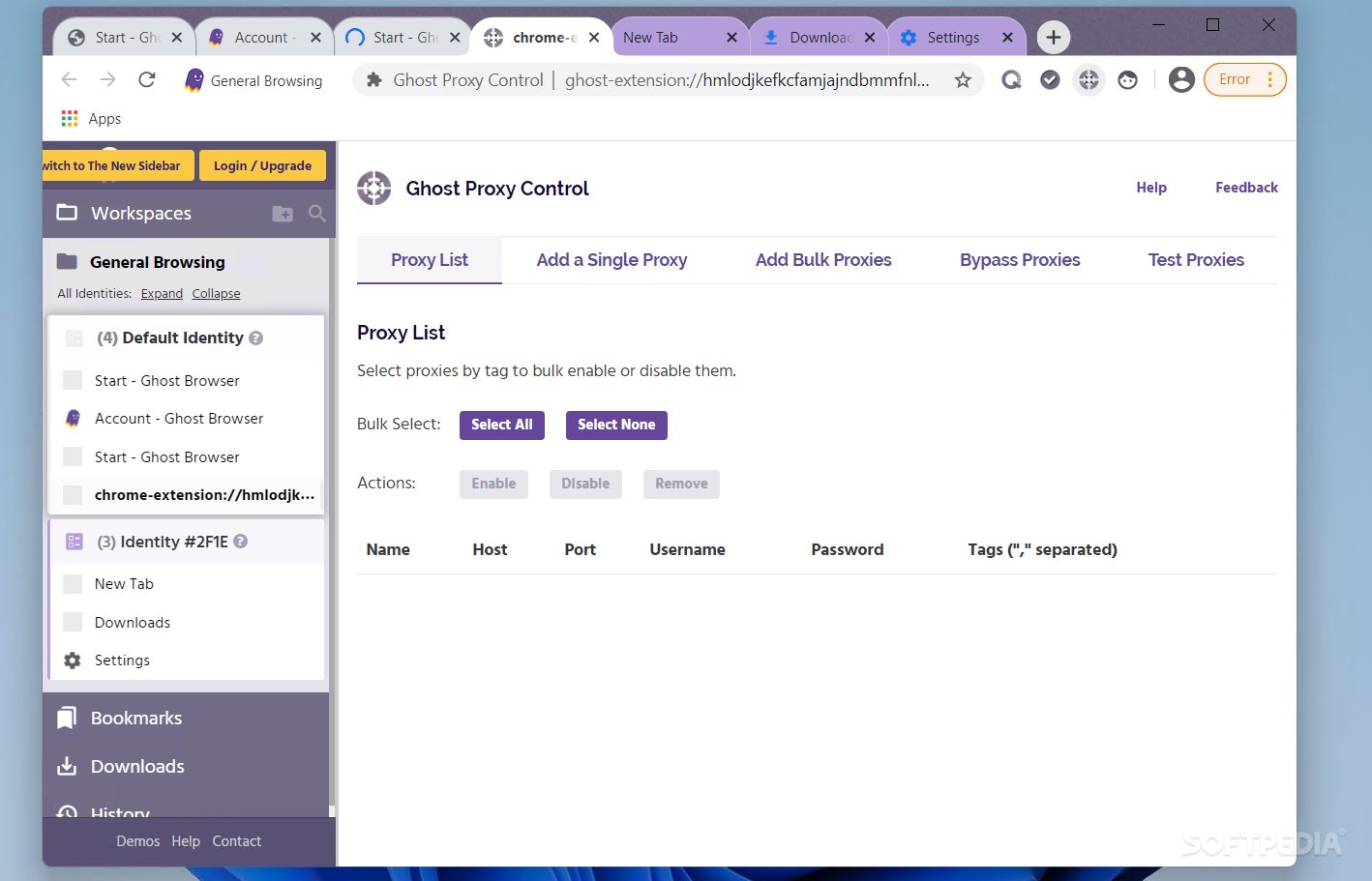Click the face-shaped extension icon in toolbar
1372x881 pixels.
coord(1127,80)
